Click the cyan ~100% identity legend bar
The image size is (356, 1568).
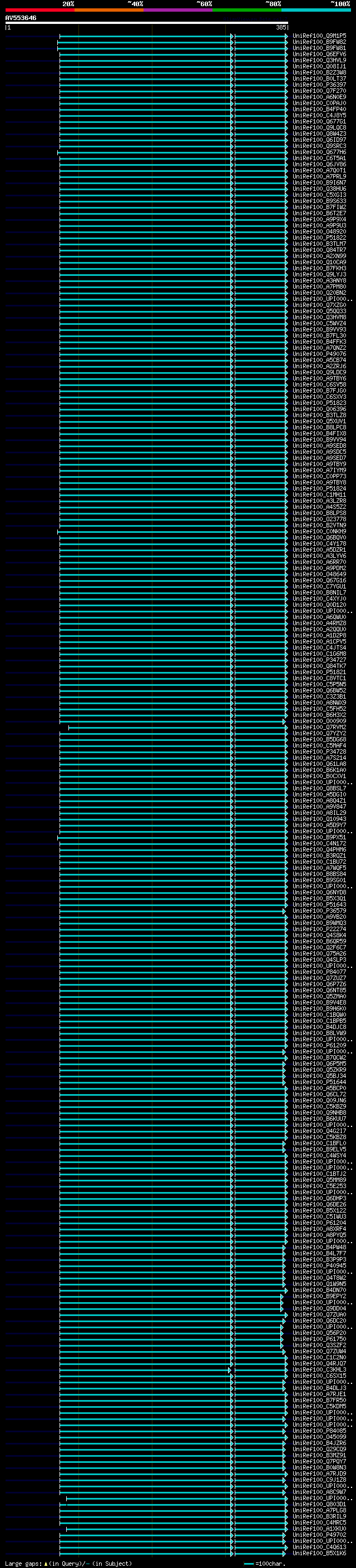point(316,10)
